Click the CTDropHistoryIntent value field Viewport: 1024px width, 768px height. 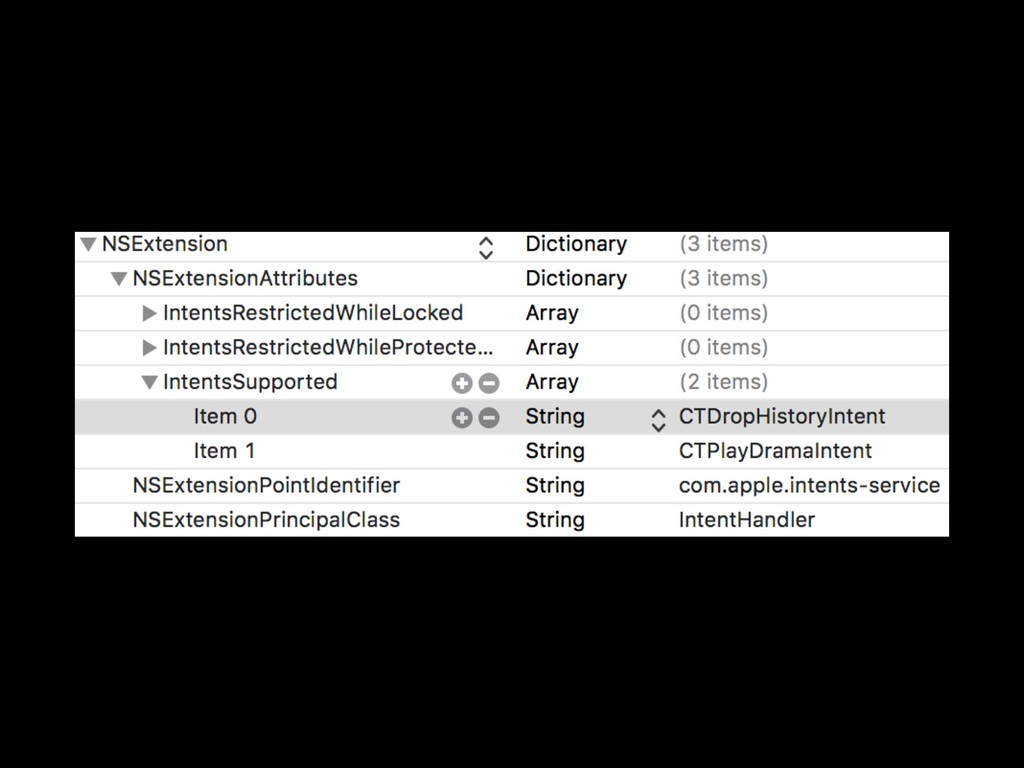coord(782,417)
